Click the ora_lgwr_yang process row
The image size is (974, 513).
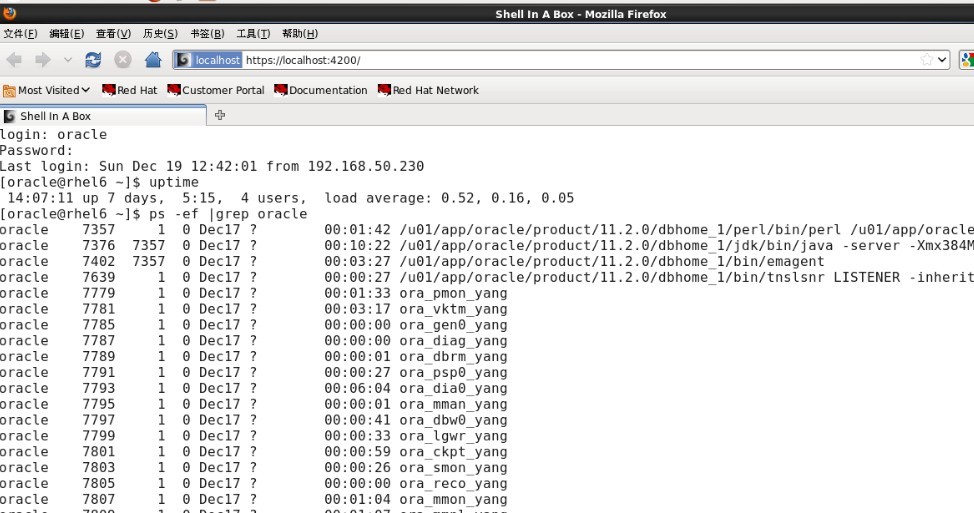[x=253, y=436]
